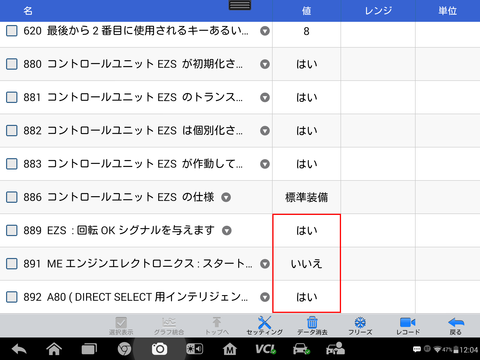Select いいえ value in row 891
Screen dimensions: 480x360
(x=306, y=264)
